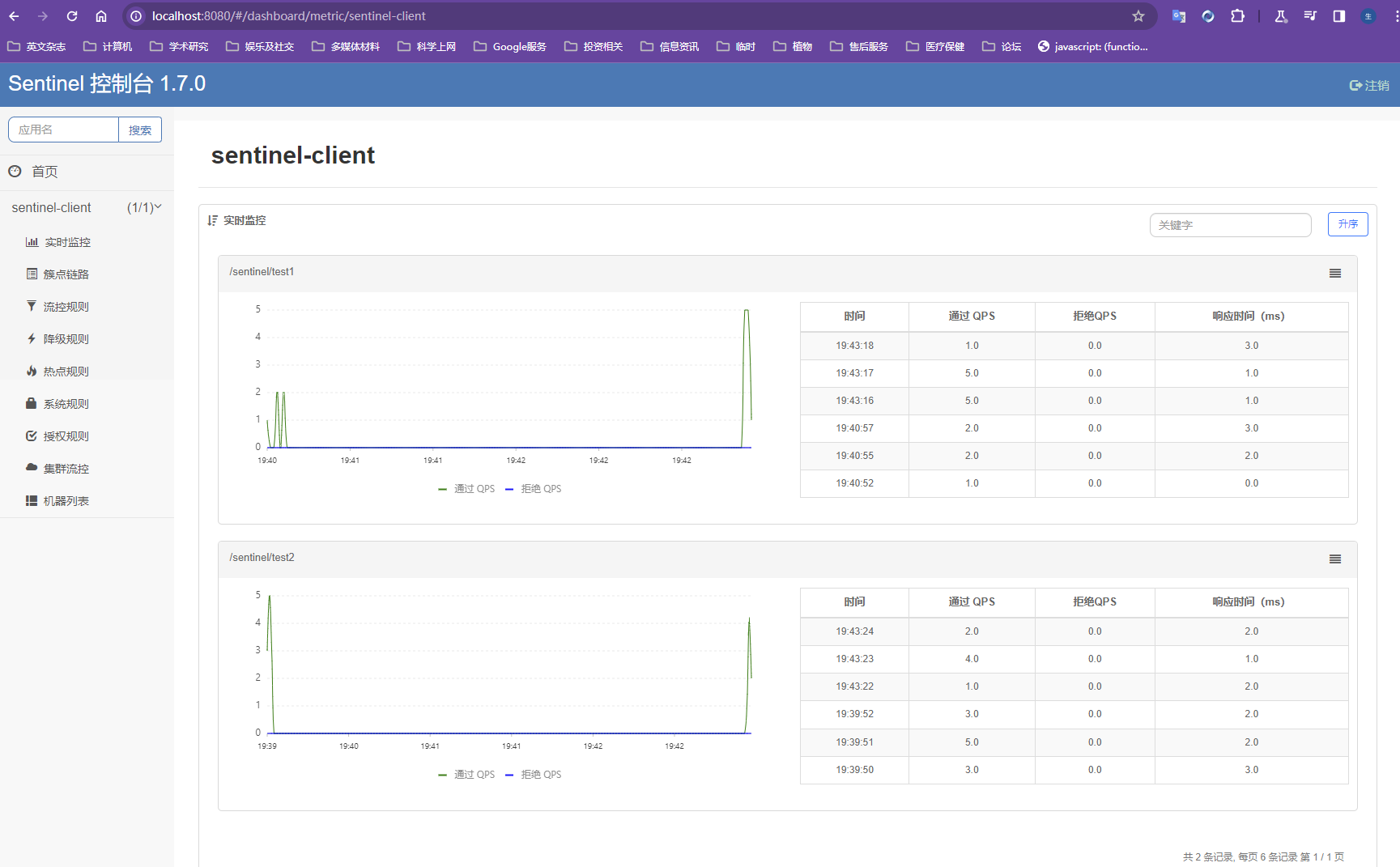The image size is (1400, 867).
Task: Toggle 通过 QPS legend in test2 chart
Action: point(467,775)
